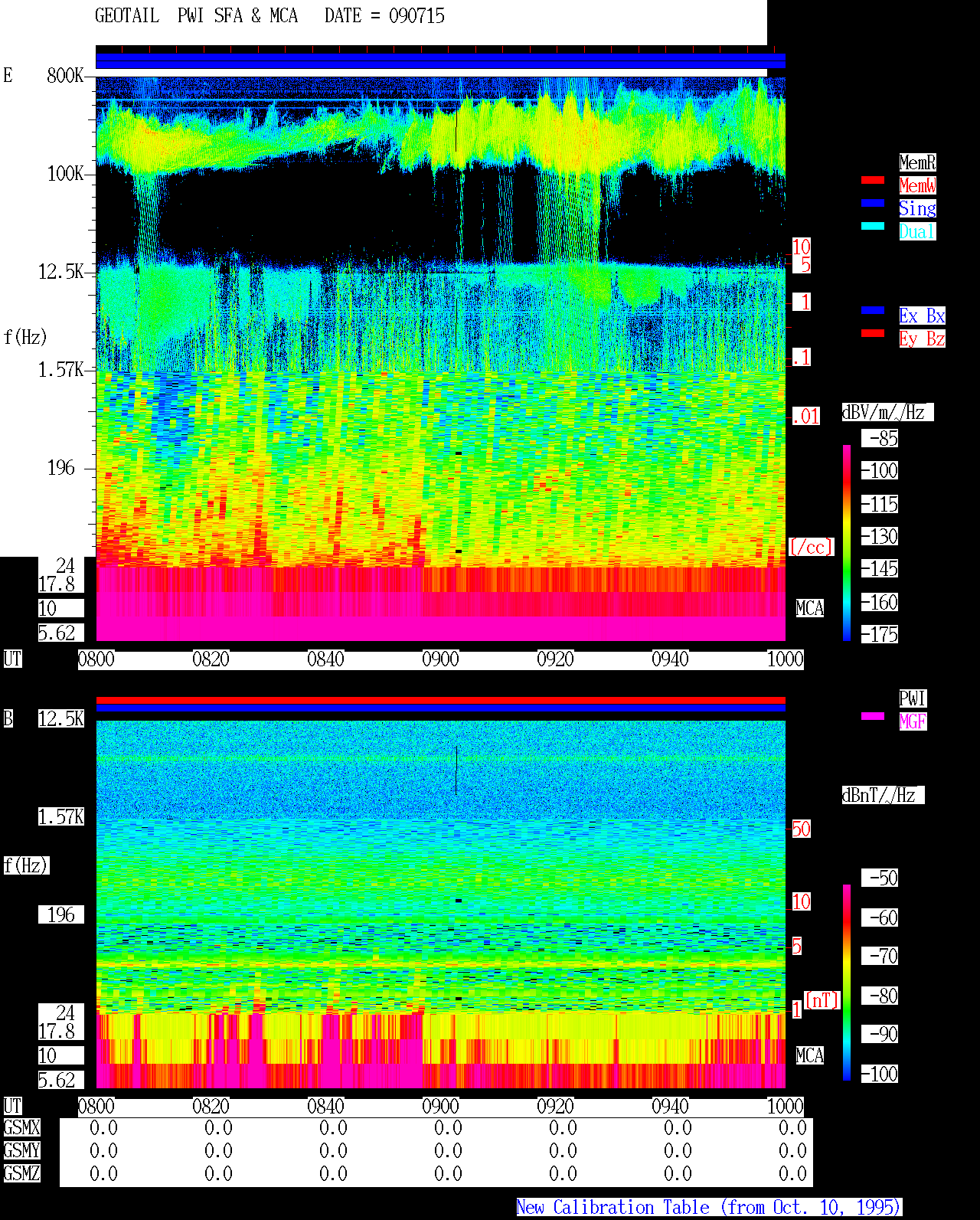Open the New Calibration Table link

tap(709, 1208)
